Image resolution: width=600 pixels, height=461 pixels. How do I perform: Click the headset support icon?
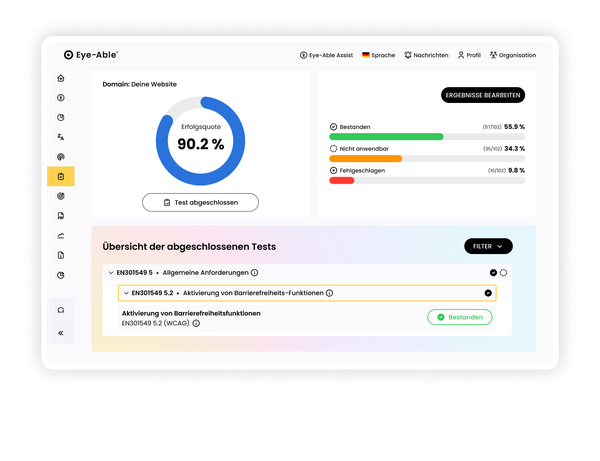[x=61, y=309]
